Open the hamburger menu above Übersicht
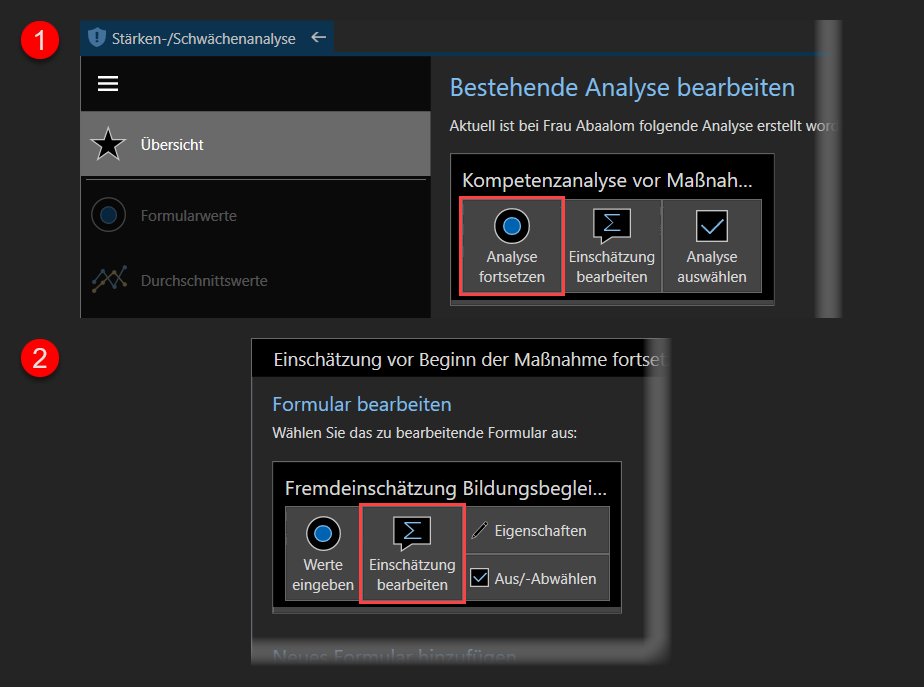This screenshot has width=924, height=687. [108, 84]
